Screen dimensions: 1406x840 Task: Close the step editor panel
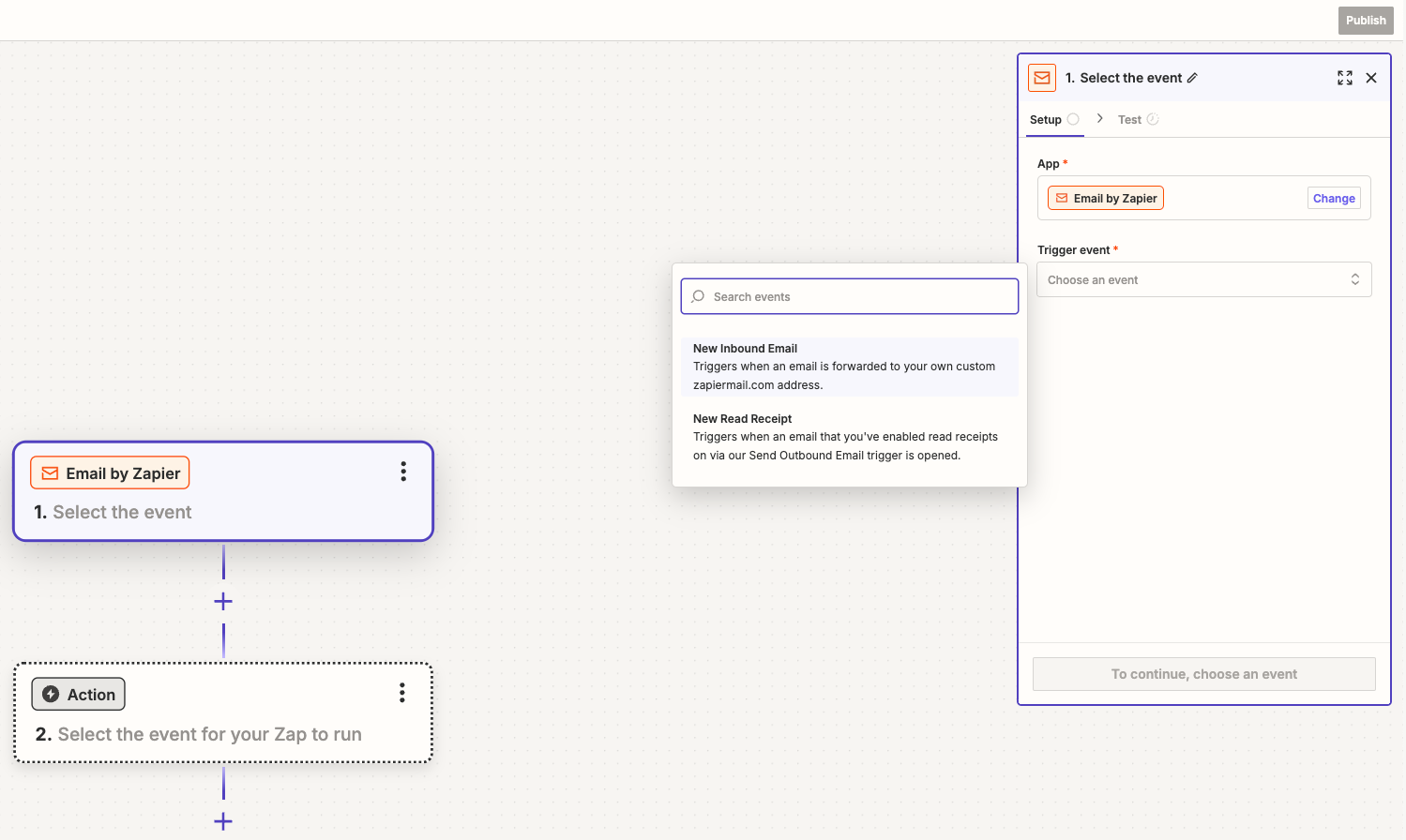click(x=1371, y=78)
